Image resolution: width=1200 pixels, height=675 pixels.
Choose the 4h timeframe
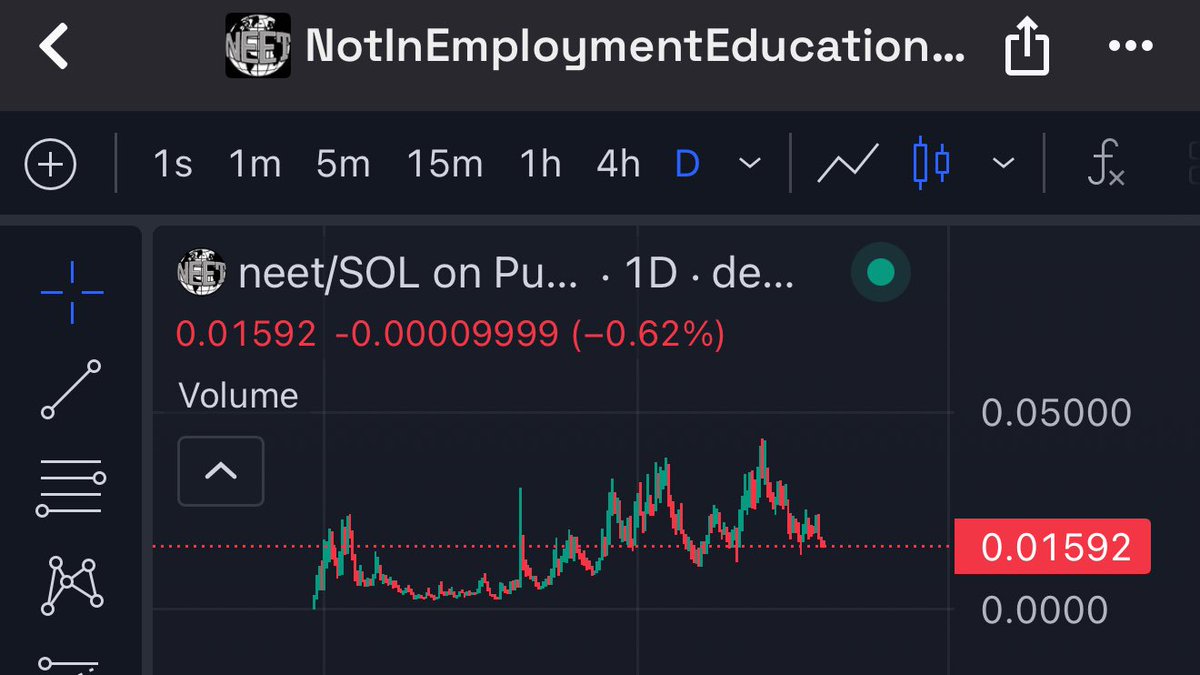(618, 164)
